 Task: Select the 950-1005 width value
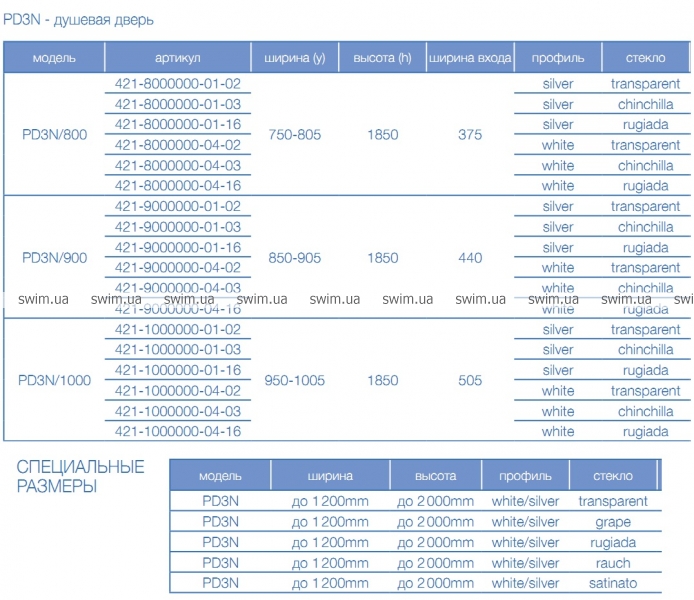tap(294, 380)
